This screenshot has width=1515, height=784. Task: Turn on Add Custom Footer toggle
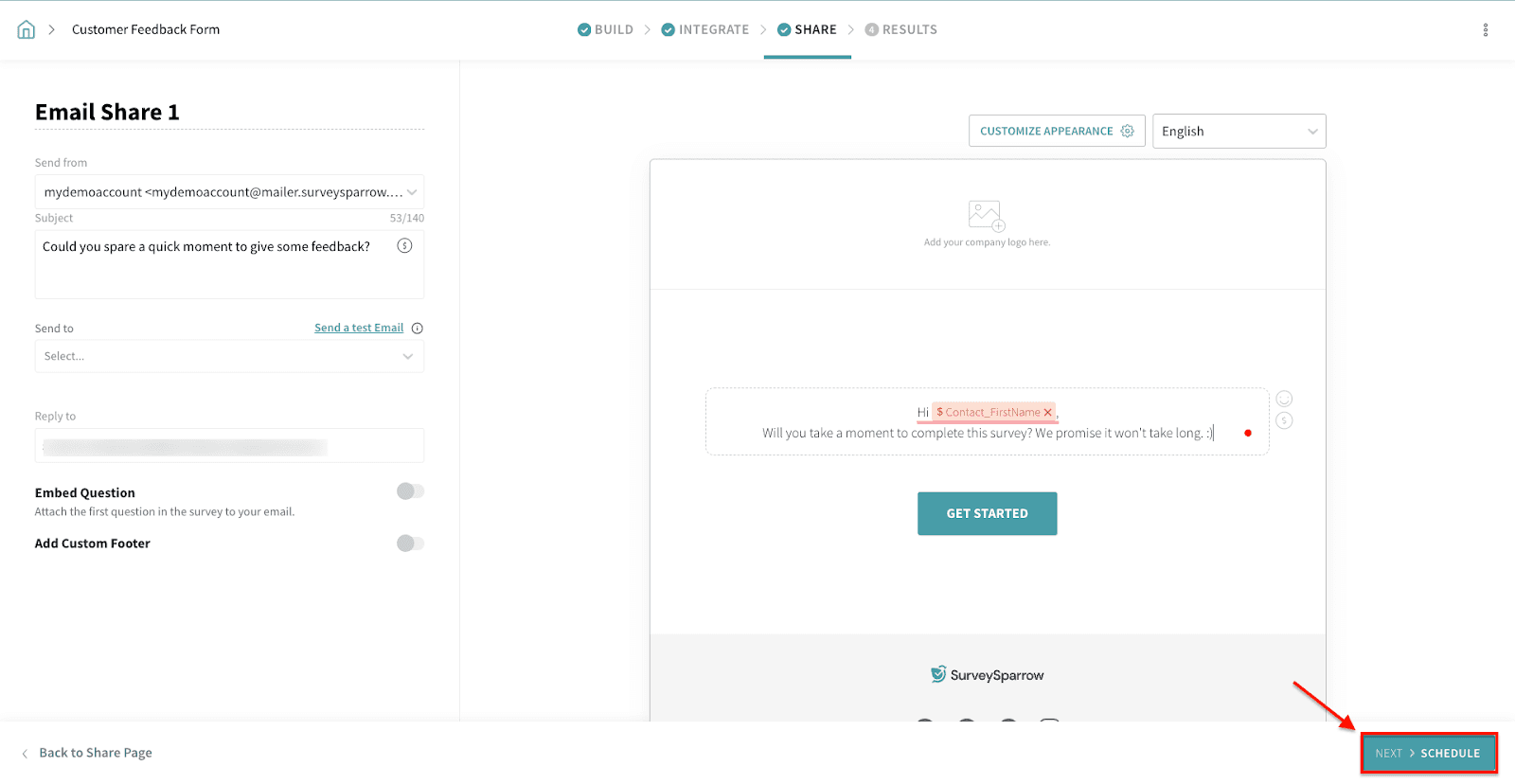[410, 543]
